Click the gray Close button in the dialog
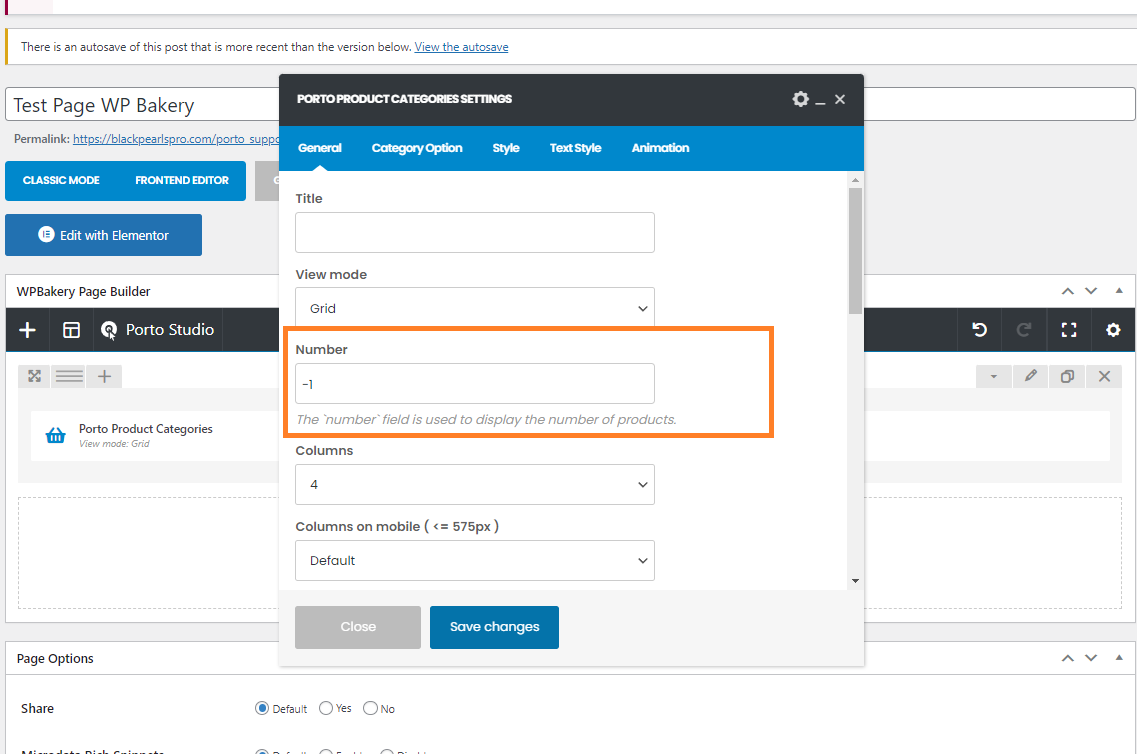This screenshot has width=1137, height=754. 358,627
